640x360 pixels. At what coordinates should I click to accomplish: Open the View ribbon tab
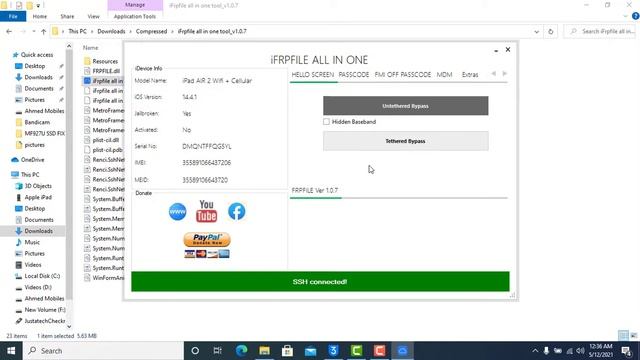pyautogui.click(x=93, y=16)
